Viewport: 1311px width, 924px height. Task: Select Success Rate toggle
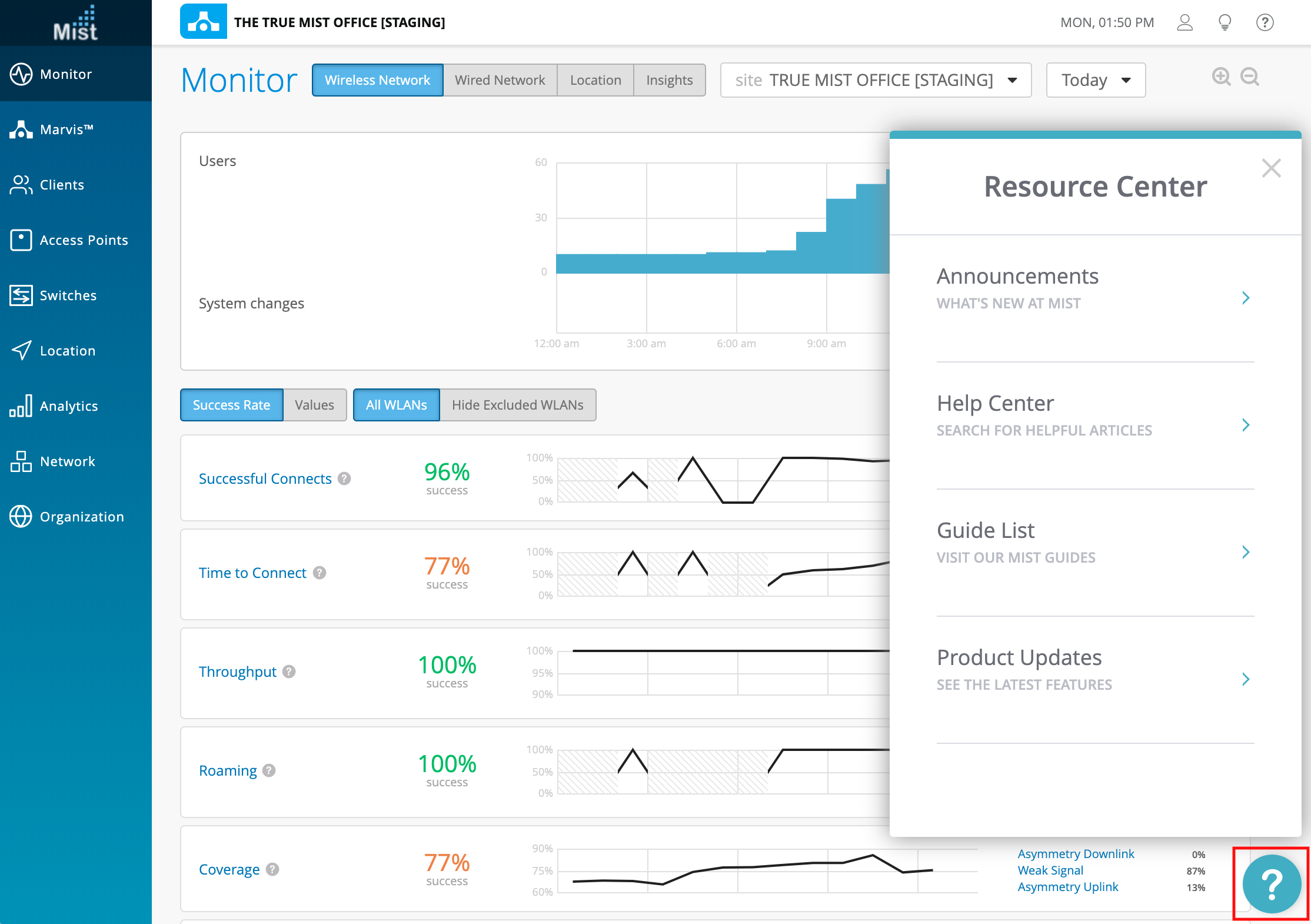click(x=231, y=405)
